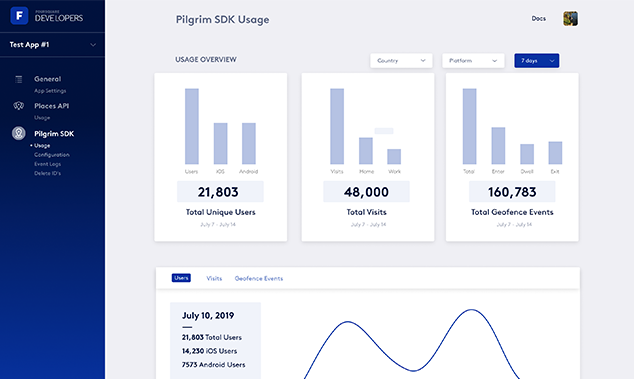Image resolution: width=634 pixels, height=379 pixels.
Task: Click the iOS bar in unique users chart
Action: click(220, 143)
